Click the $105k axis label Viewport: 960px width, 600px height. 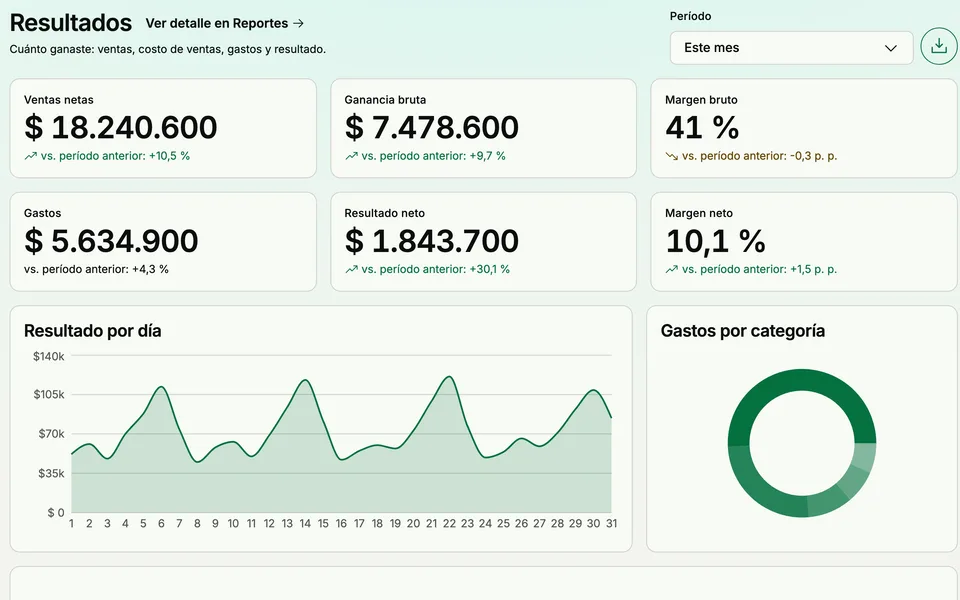tap(49, 395)
